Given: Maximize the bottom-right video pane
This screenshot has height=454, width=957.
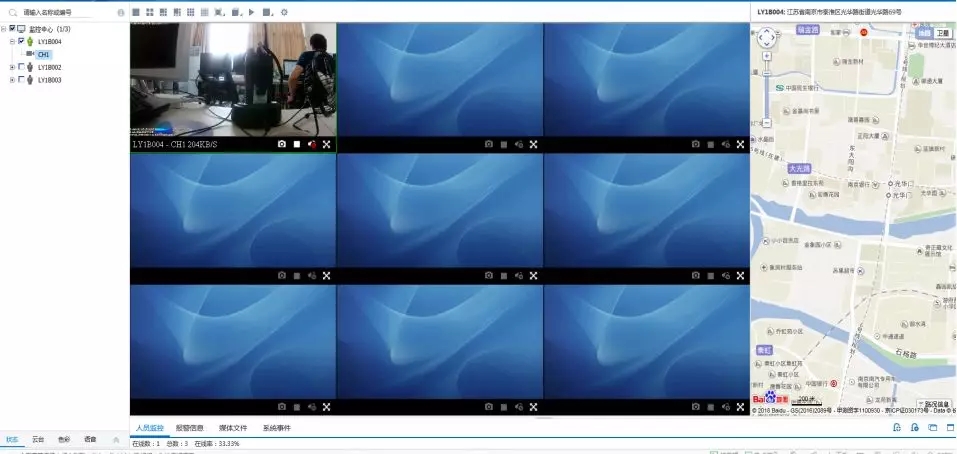Looking at the screenshot, I should (740, 406).
